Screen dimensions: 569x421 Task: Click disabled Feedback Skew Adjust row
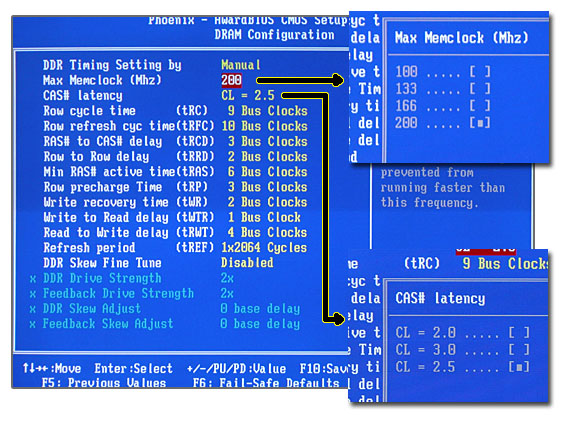click(165, 324)
